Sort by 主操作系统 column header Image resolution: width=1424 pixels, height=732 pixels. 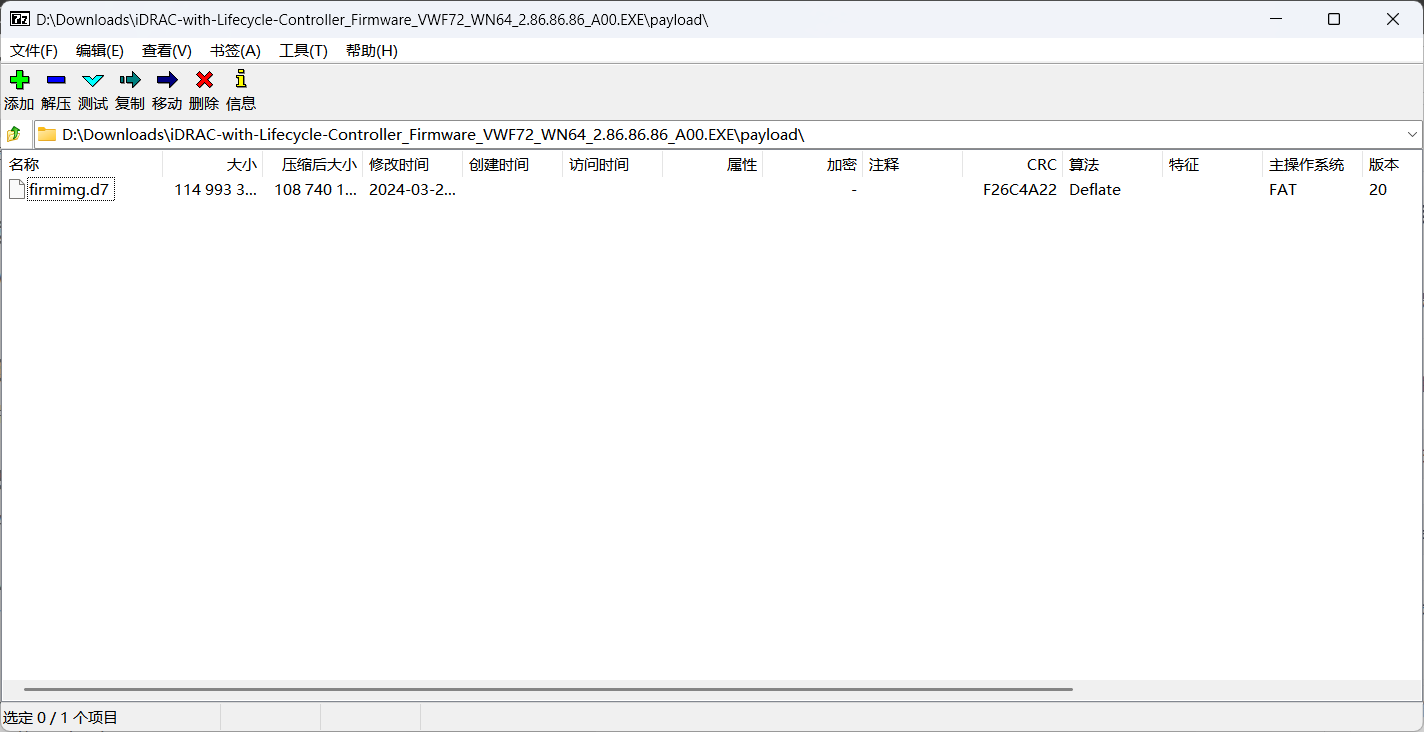pyautogui.click(x=1313, y=165)
